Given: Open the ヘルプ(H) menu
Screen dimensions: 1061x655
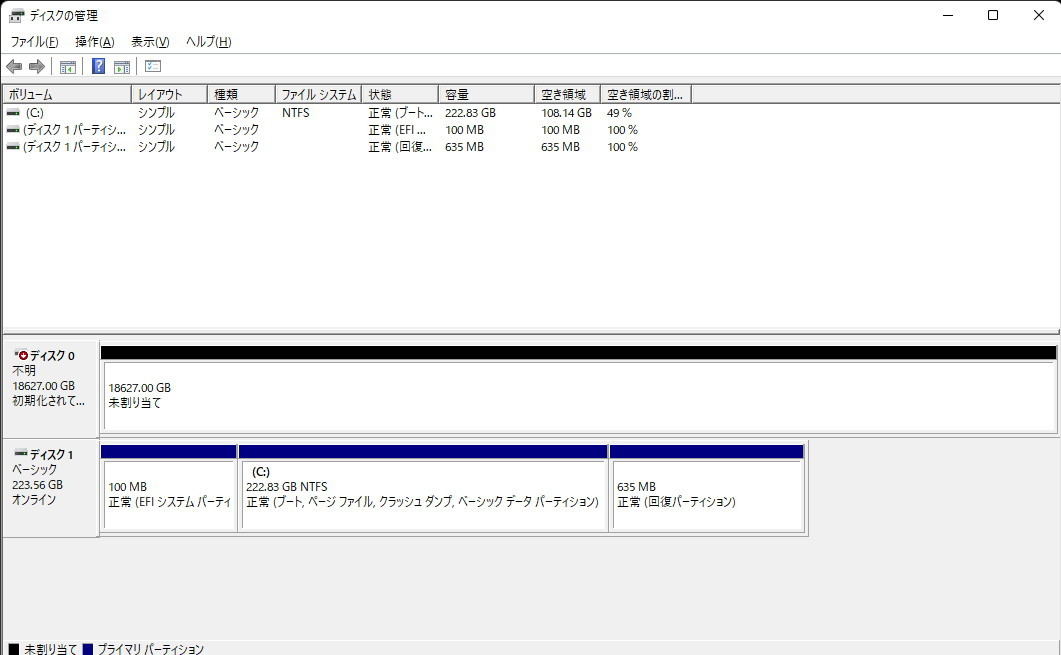Looking at the screenshot, I should coord(208,42).
